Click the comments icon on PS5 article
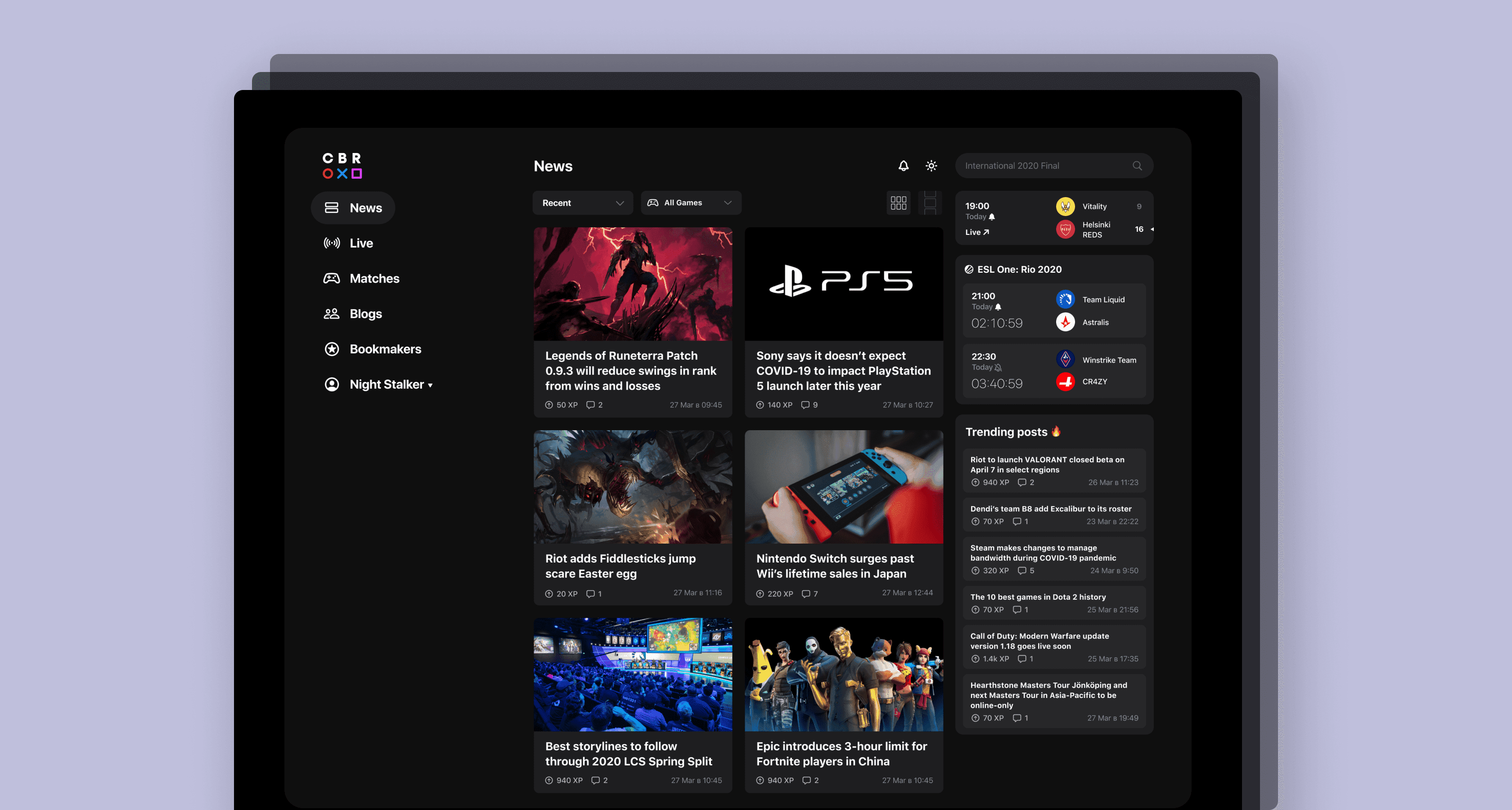The height and width of the screenshot is (810, 1512). (x=805, y=405)
